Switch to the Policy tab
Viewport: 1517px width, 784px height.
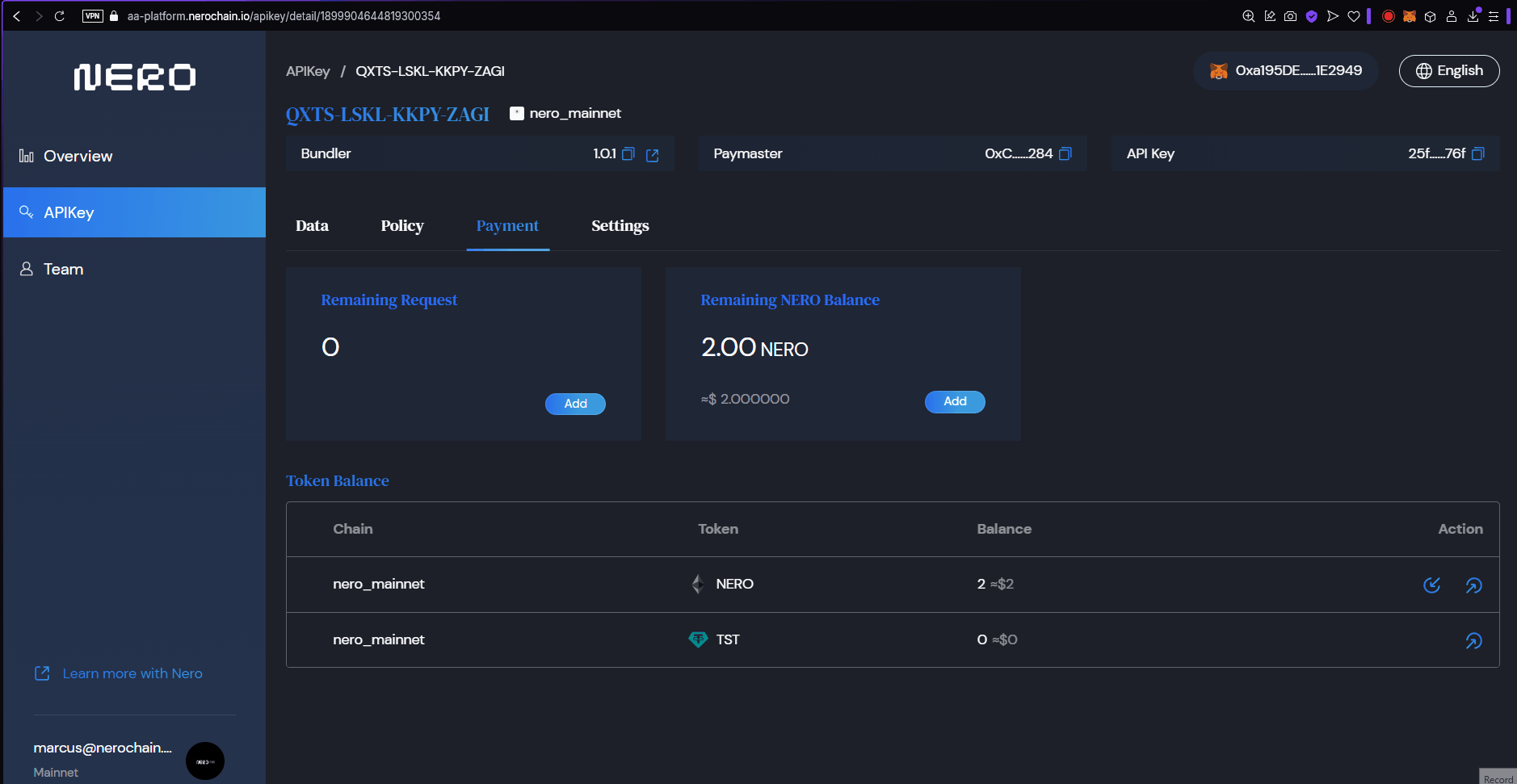401,226
